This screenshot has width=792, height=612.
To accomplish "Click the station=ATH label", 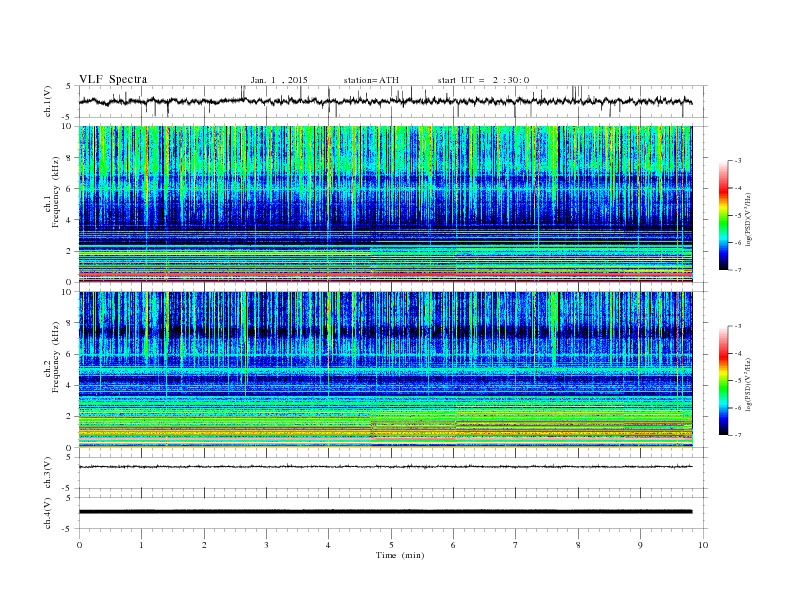I will (371, 80).
